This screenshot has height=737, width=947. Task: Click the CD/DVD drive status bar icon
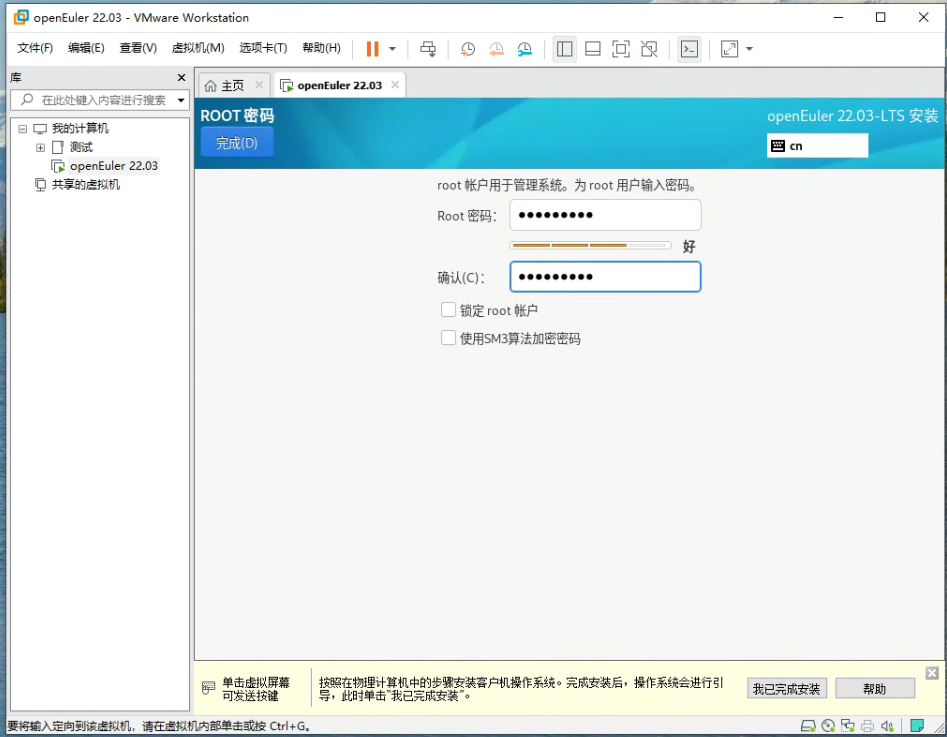click(x=828, y=726)
